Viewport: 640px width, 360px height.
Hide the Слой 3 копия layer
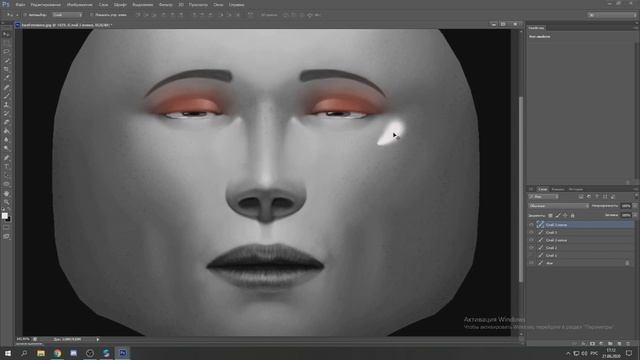point(531,225)
